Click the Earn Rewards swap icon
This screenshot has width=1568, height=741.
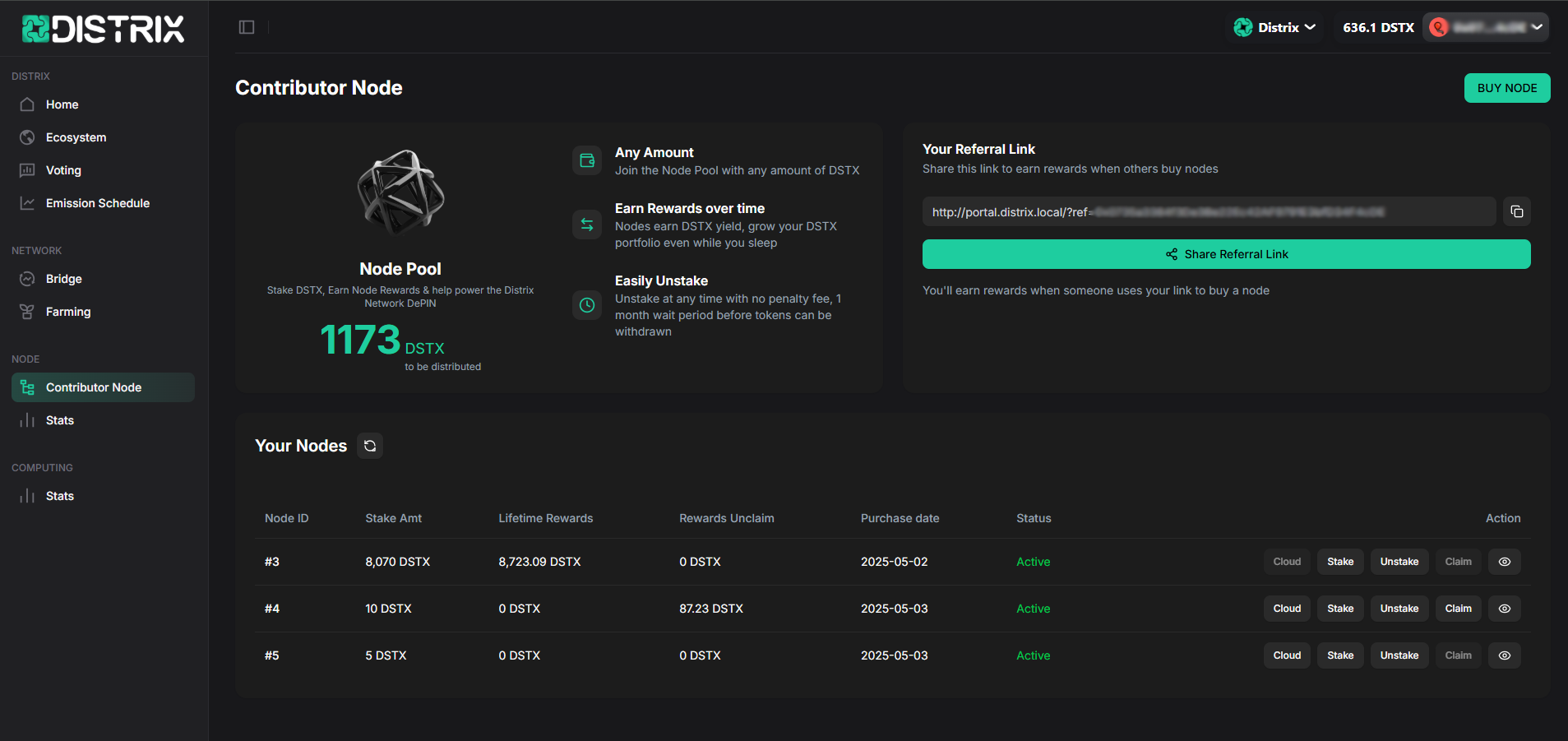(x=587, y=225)
